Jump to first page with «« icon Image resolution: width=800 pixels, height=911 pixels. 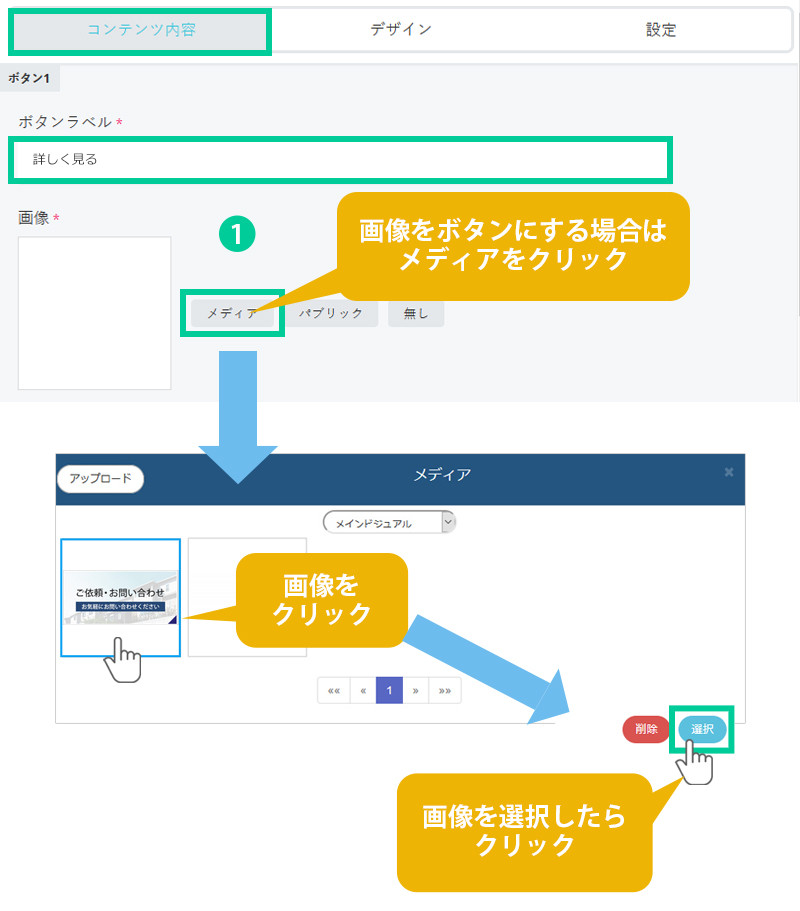(333, 690)
